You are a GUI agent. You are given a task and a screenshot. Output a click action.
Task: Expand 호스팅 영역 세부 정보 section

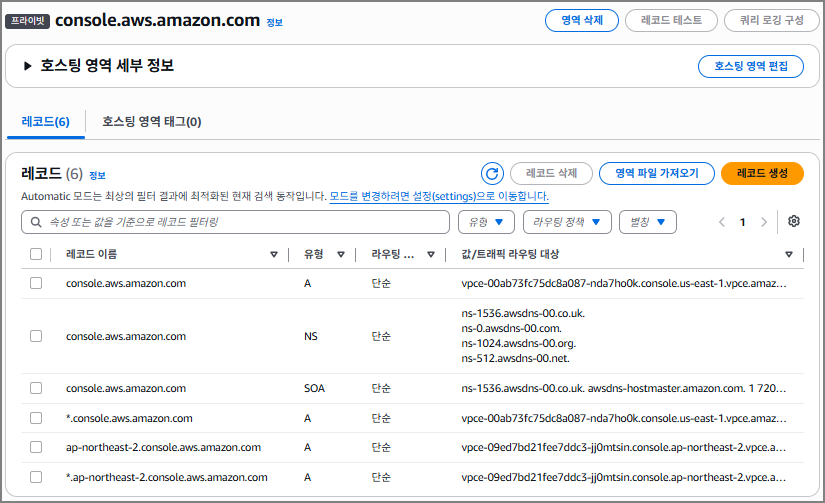(27, 66)
